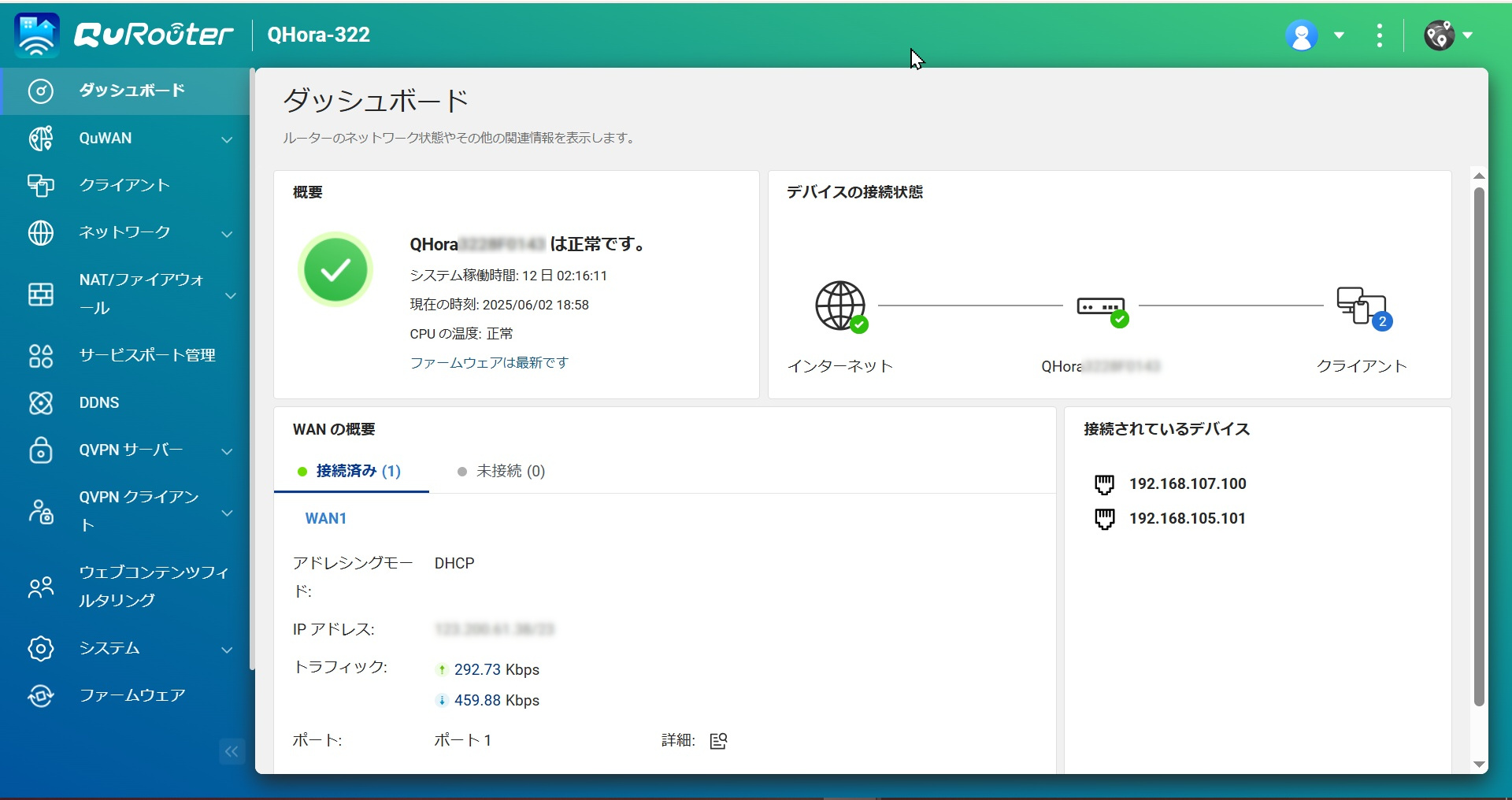Click the Internet globe status icon

point(840,306)
